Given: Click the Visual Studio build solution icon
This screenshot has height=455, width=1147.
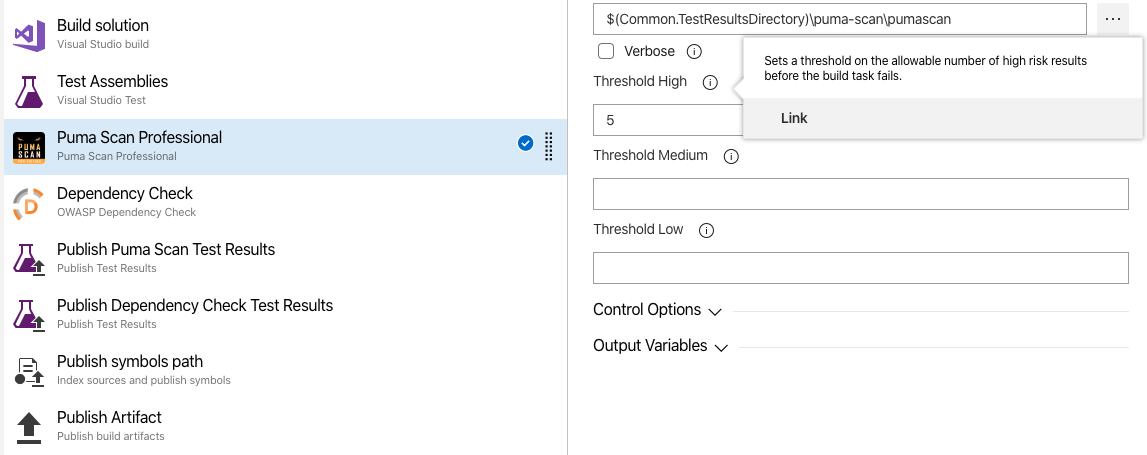Looking at the screenshot, I should click(29, 35).
